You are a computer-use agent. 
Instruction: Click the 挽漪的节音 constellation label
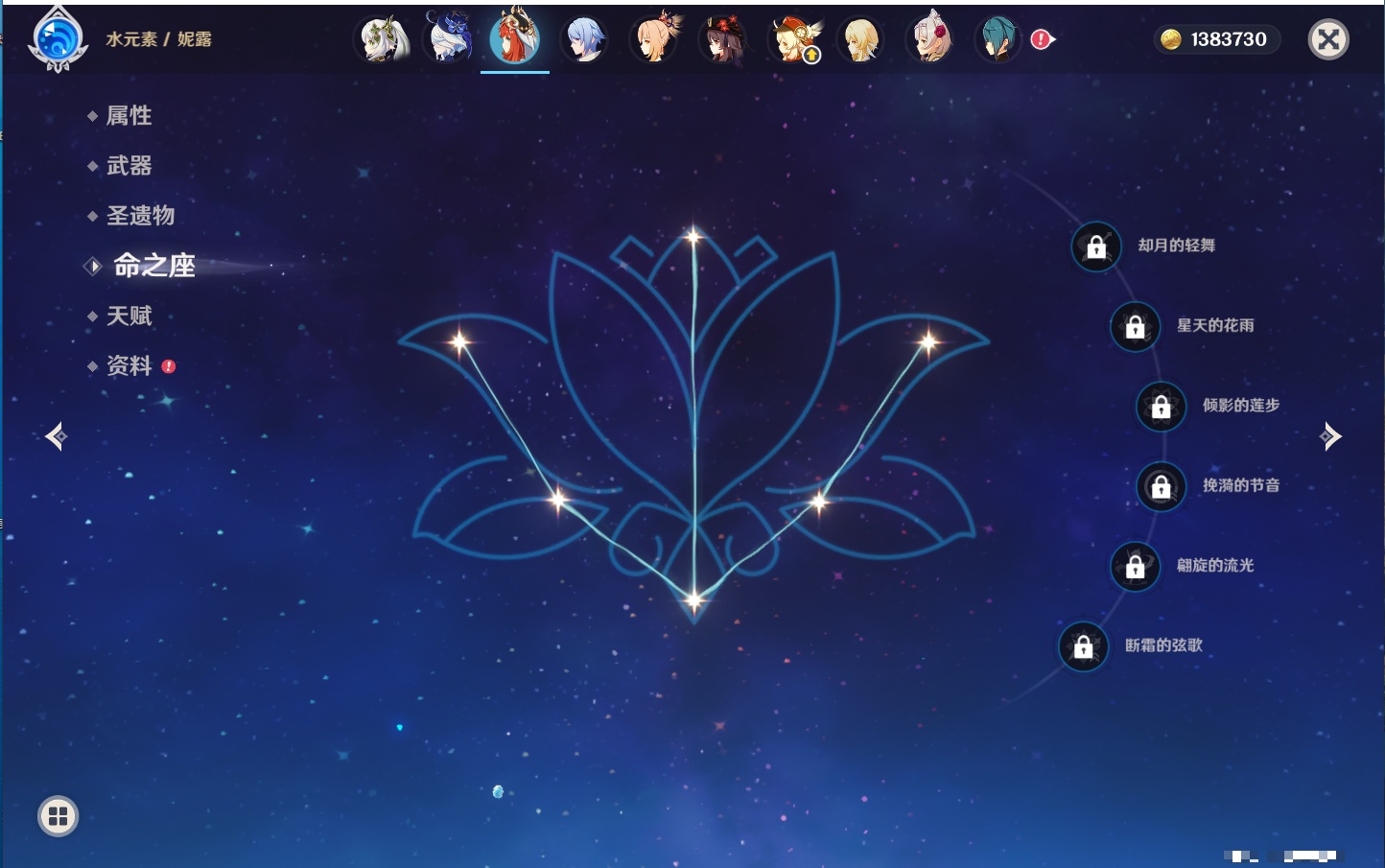(1241, 485)
